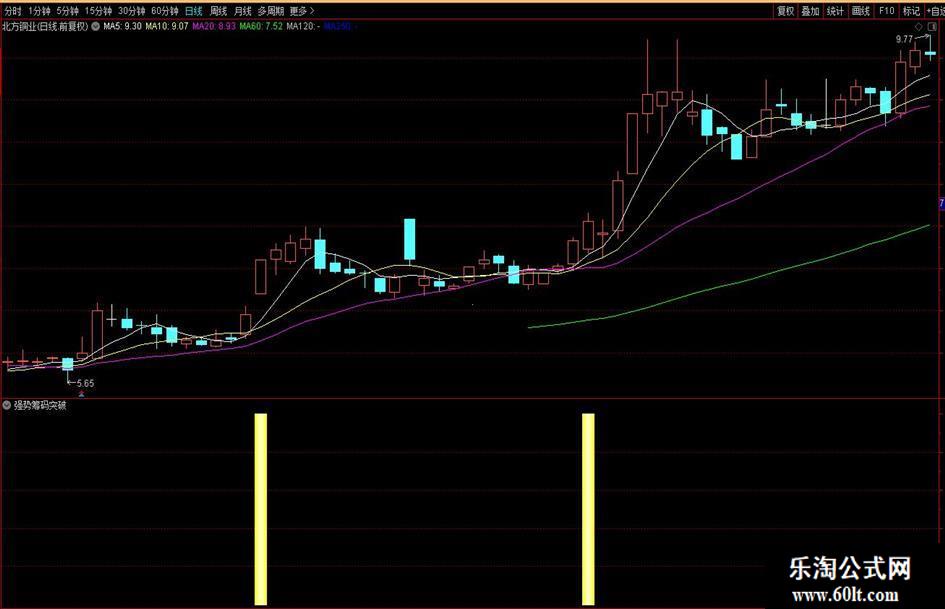
Task: Select the 60分钟 period tab
Action: tap(165, 11)
